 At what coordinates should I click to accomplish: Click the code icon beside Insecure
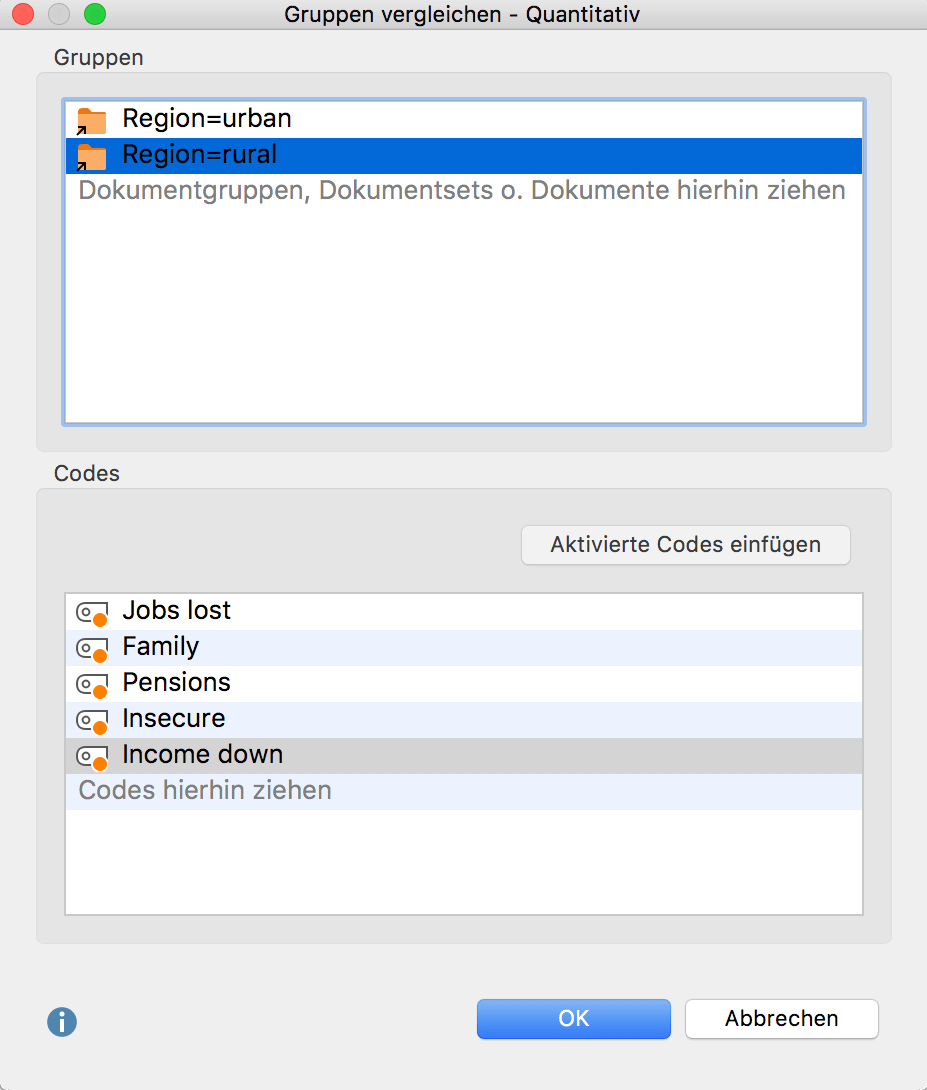coord(92,719)
